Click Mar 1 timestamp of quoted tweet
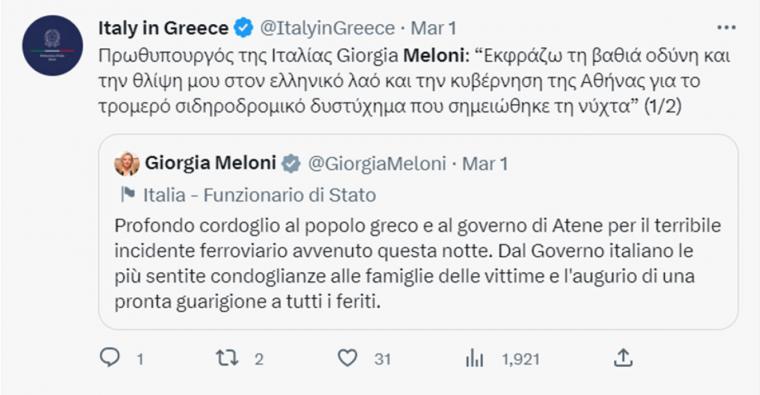Image resolution: width=760 pixels, height=395 pixels. tap(485, 163)
